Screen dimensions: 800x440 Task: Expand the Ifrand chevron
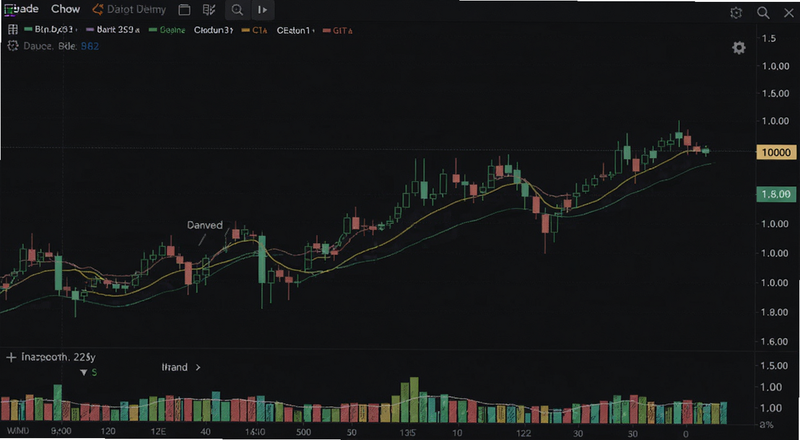click(198, 367)
